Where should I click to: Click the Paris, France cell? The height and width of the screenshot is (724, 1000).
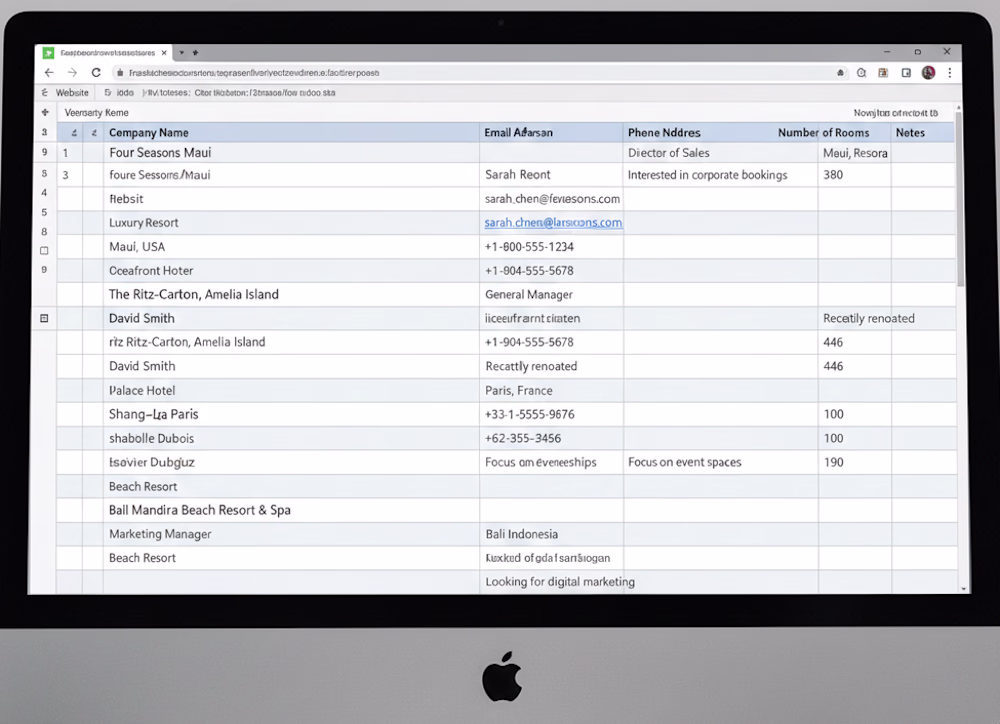tap(551, 390)
